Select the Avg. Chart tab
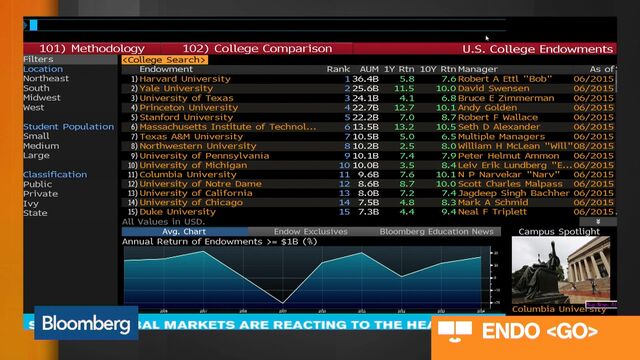The height and width of the screenshot is (360, 640). pyautogui.click(x=184, y=231)
